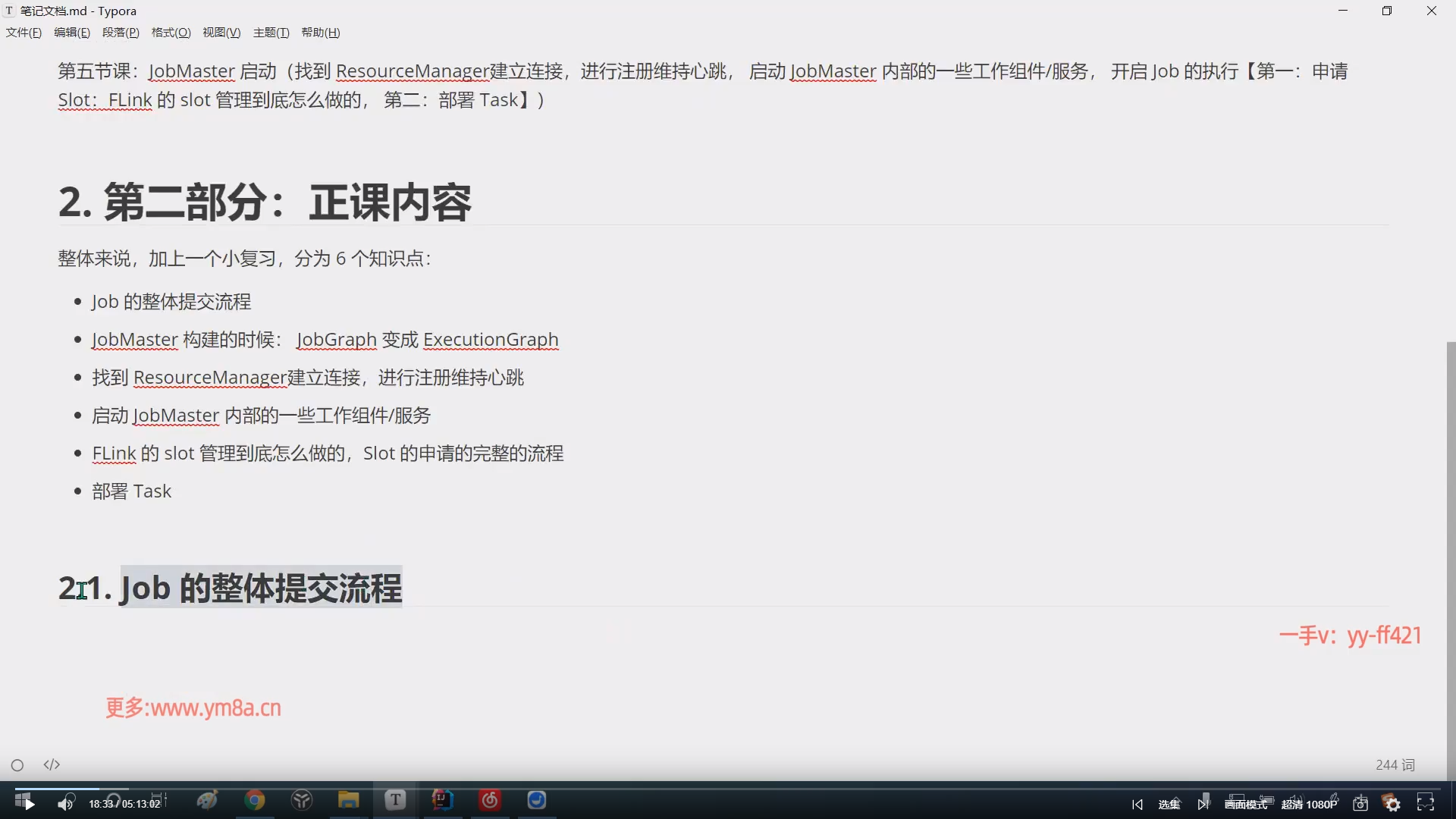Mute the video volume speaker icon
The width and height of the screenshot is (1456, 819).
65,804
